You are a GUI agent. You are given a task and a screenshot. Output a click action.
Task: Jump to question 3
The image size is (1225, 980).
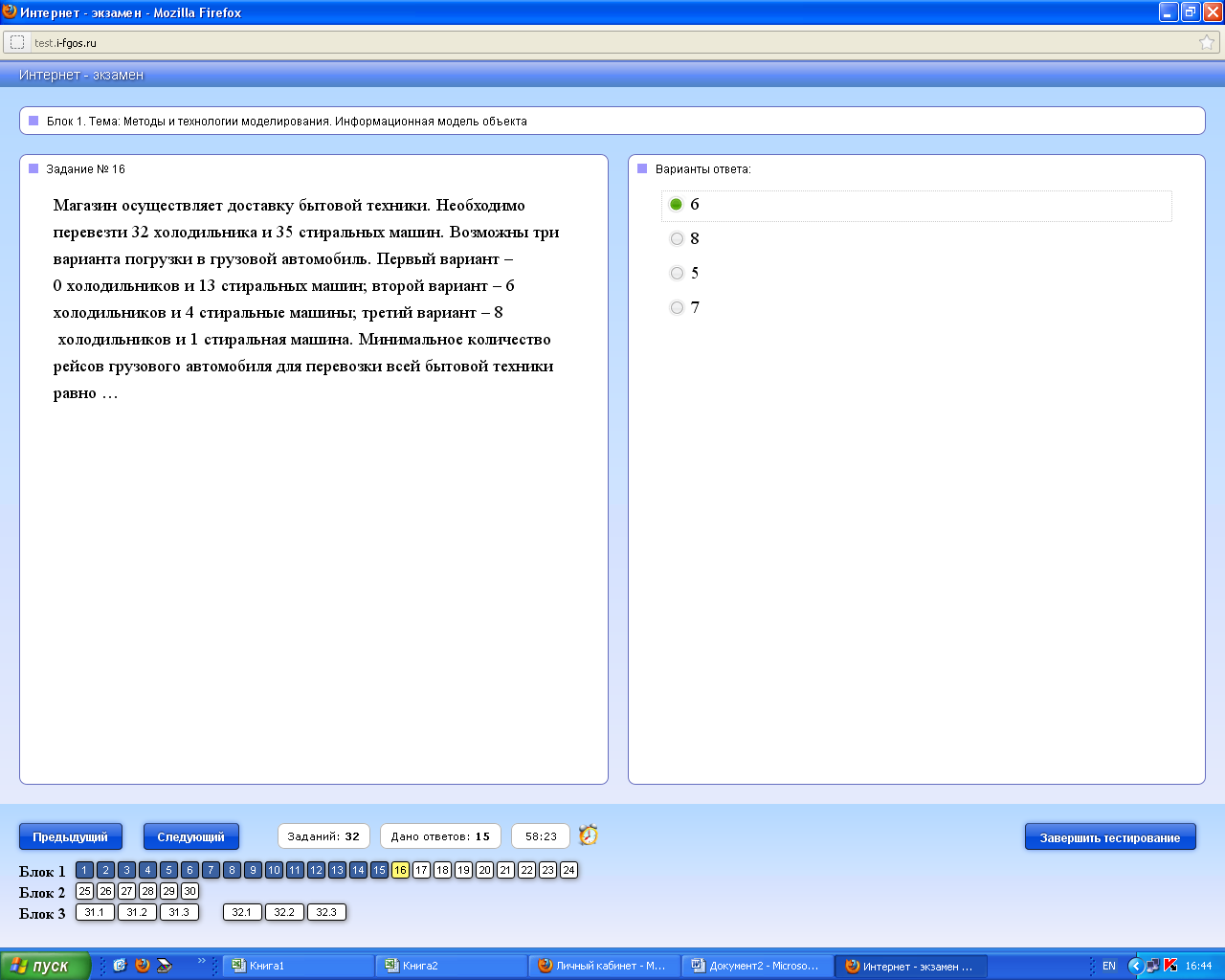click(x=126, y=870)
